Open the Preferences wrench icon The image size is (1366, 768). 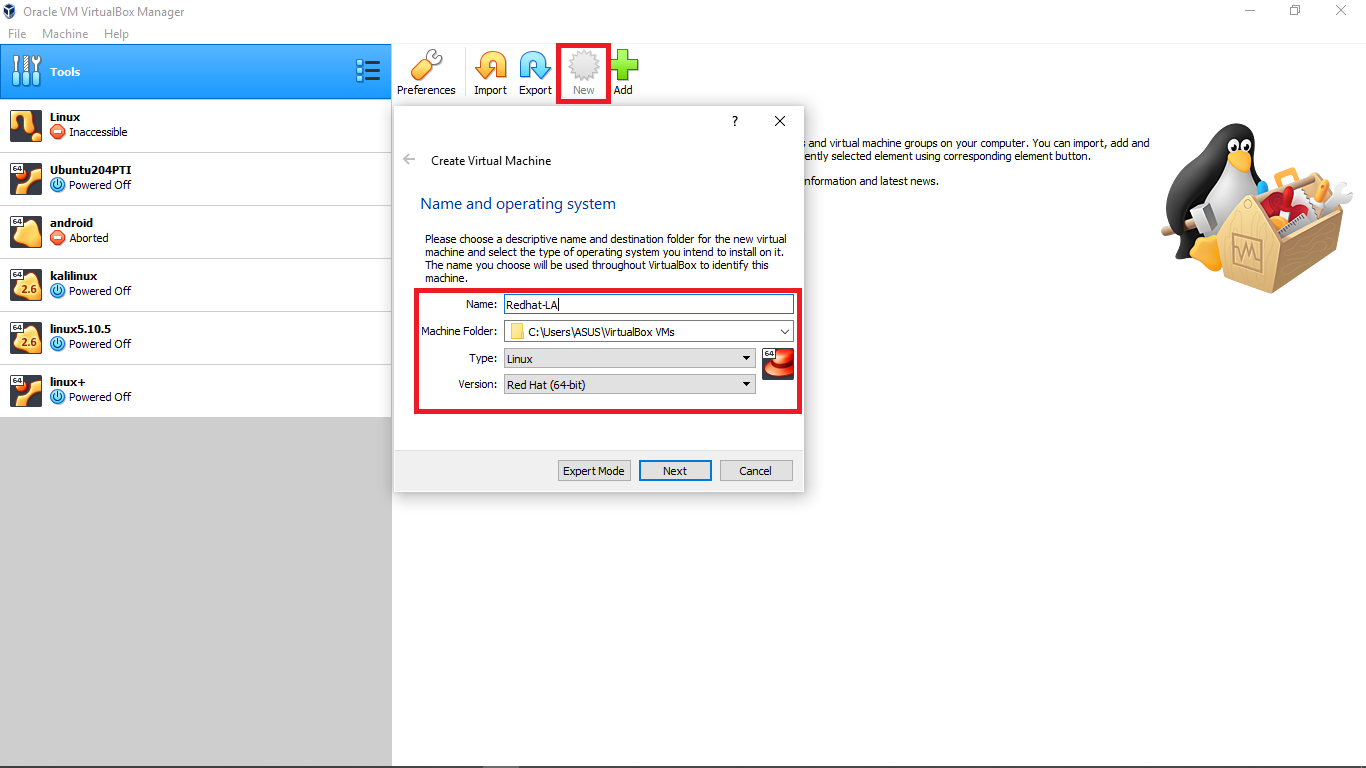point(426,66)
